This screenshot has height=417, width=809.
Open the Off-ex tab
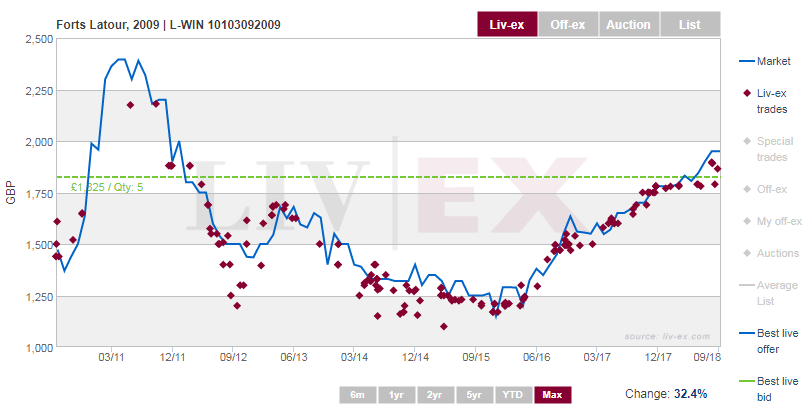[568, 24]
